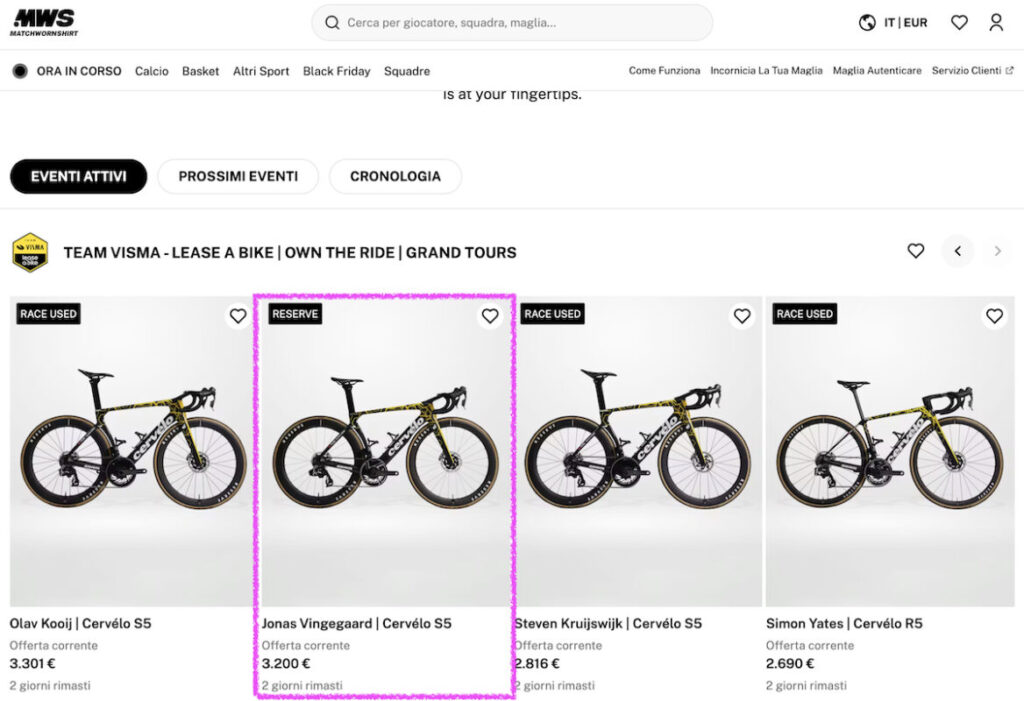Click the search magnifier icon
Viewport: 1024px width, 701px height.
332,22
